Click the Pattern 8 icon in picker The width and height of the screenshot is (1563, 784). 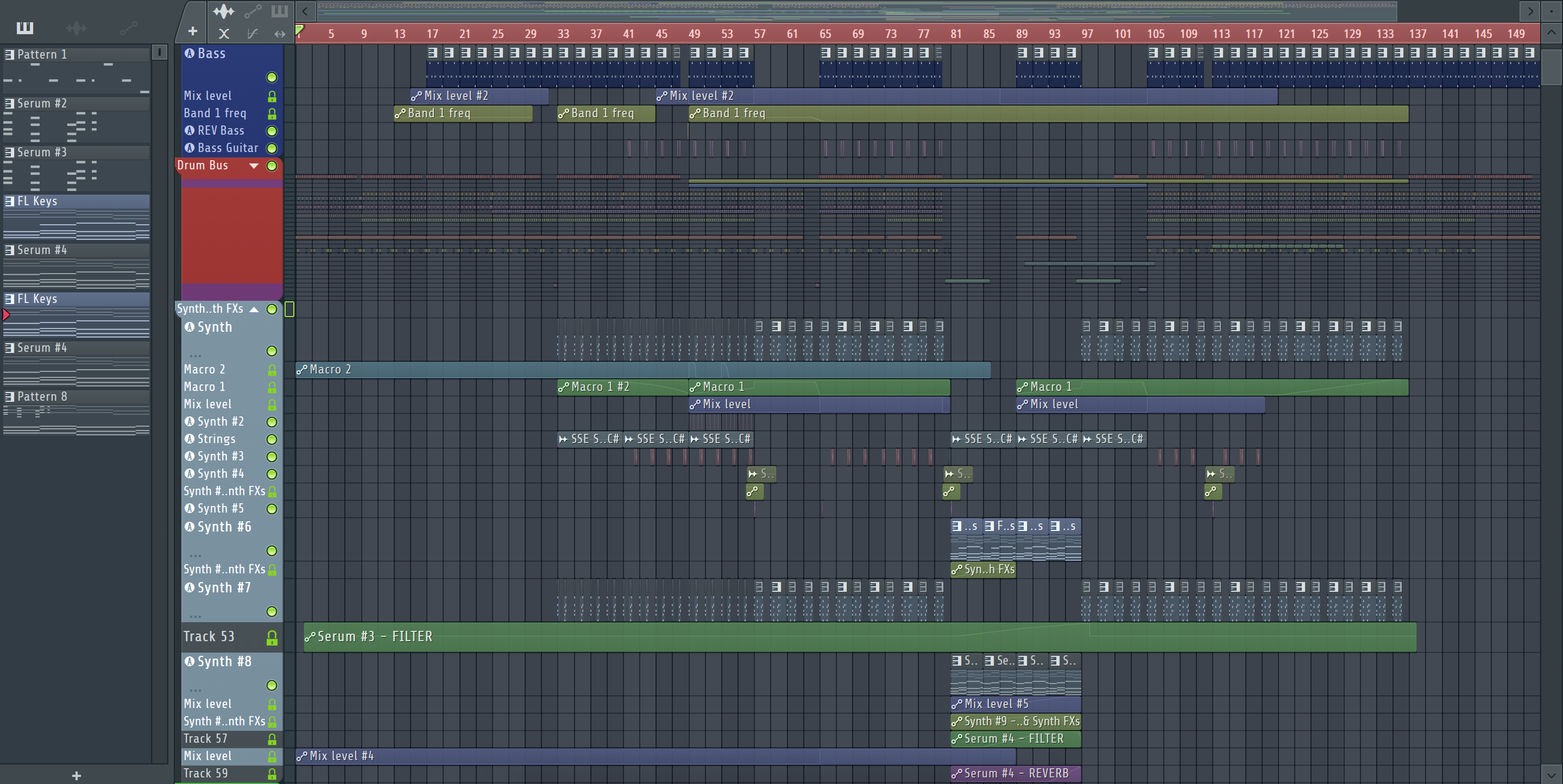[x=10, y=397]
